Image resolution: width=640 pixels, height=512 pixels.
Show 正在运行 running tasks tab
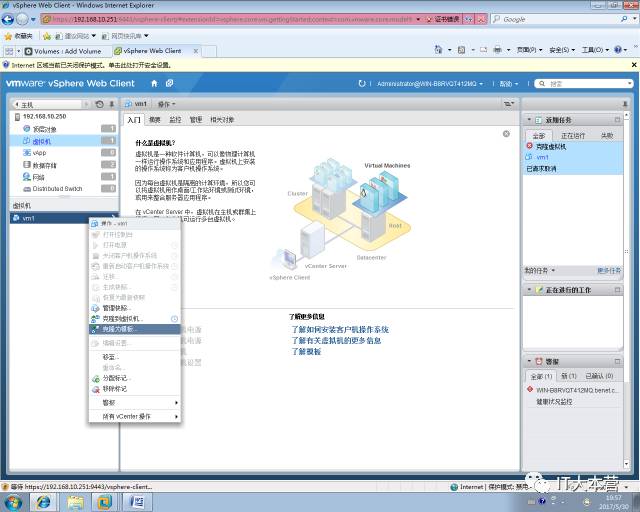[573, 136]
